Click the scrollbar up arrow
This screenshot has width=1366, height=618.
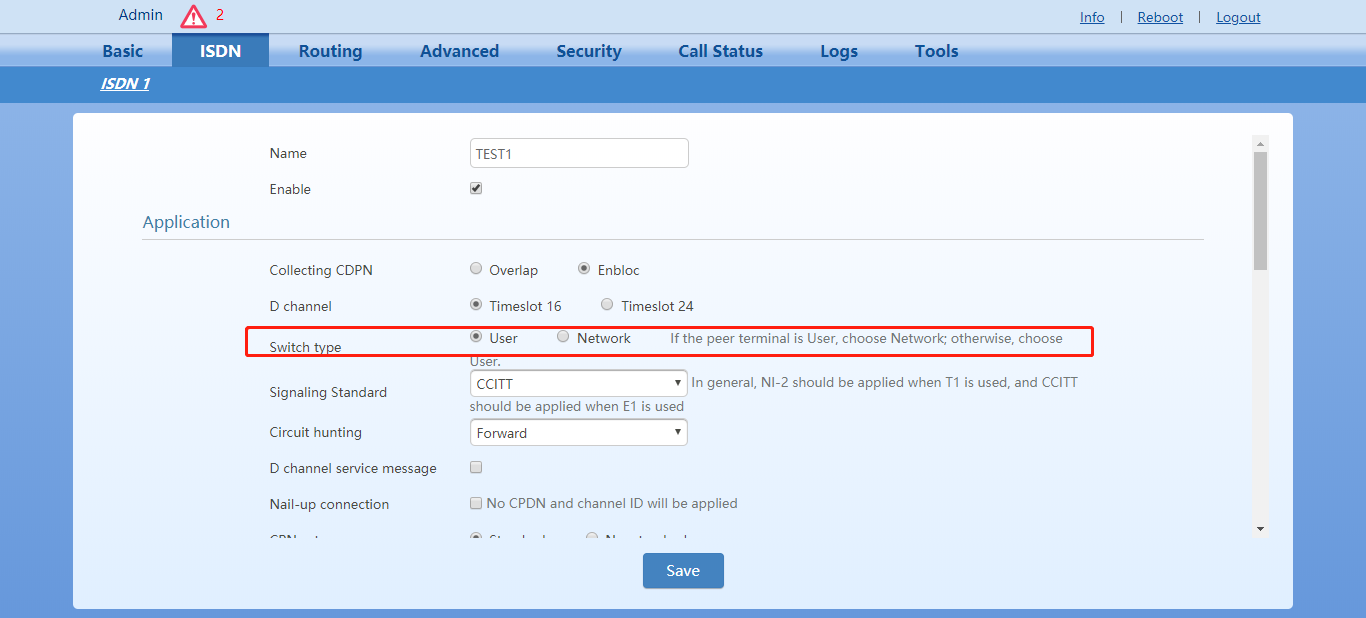(1260, 144)
